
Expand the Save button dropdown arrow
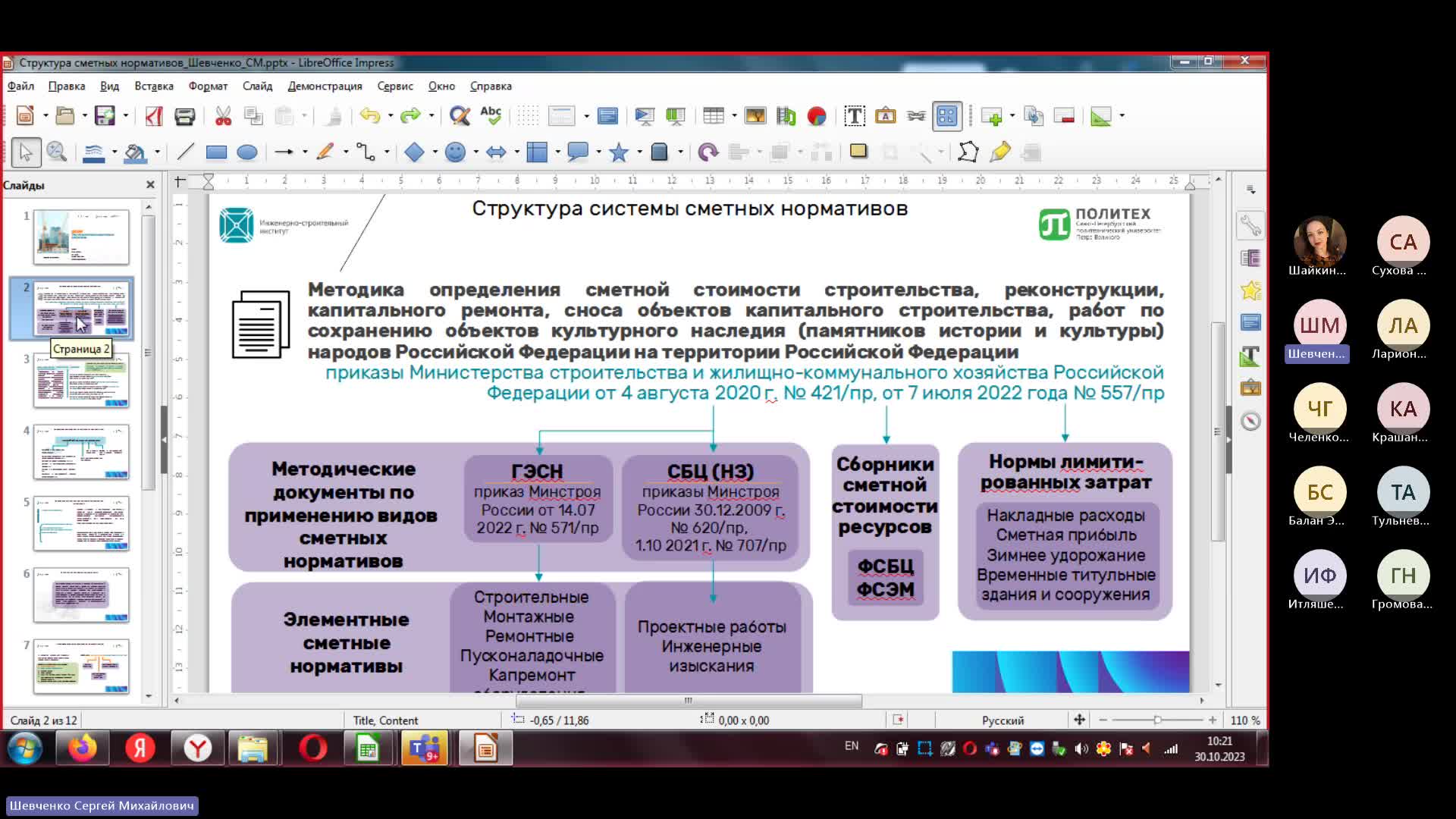126,116
